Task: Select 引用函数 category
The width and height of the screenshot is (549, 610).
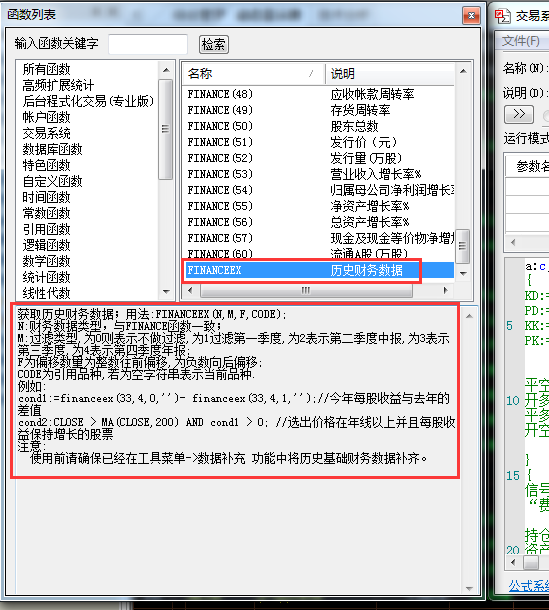Action: pos(46,229)
